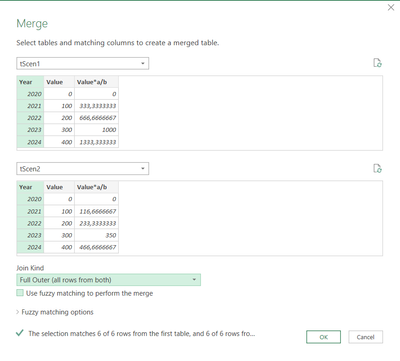Open the tScen1 table dropdown
Image resolution: width=400 pixels, height=361 pixels.
[x=83, y=63]
